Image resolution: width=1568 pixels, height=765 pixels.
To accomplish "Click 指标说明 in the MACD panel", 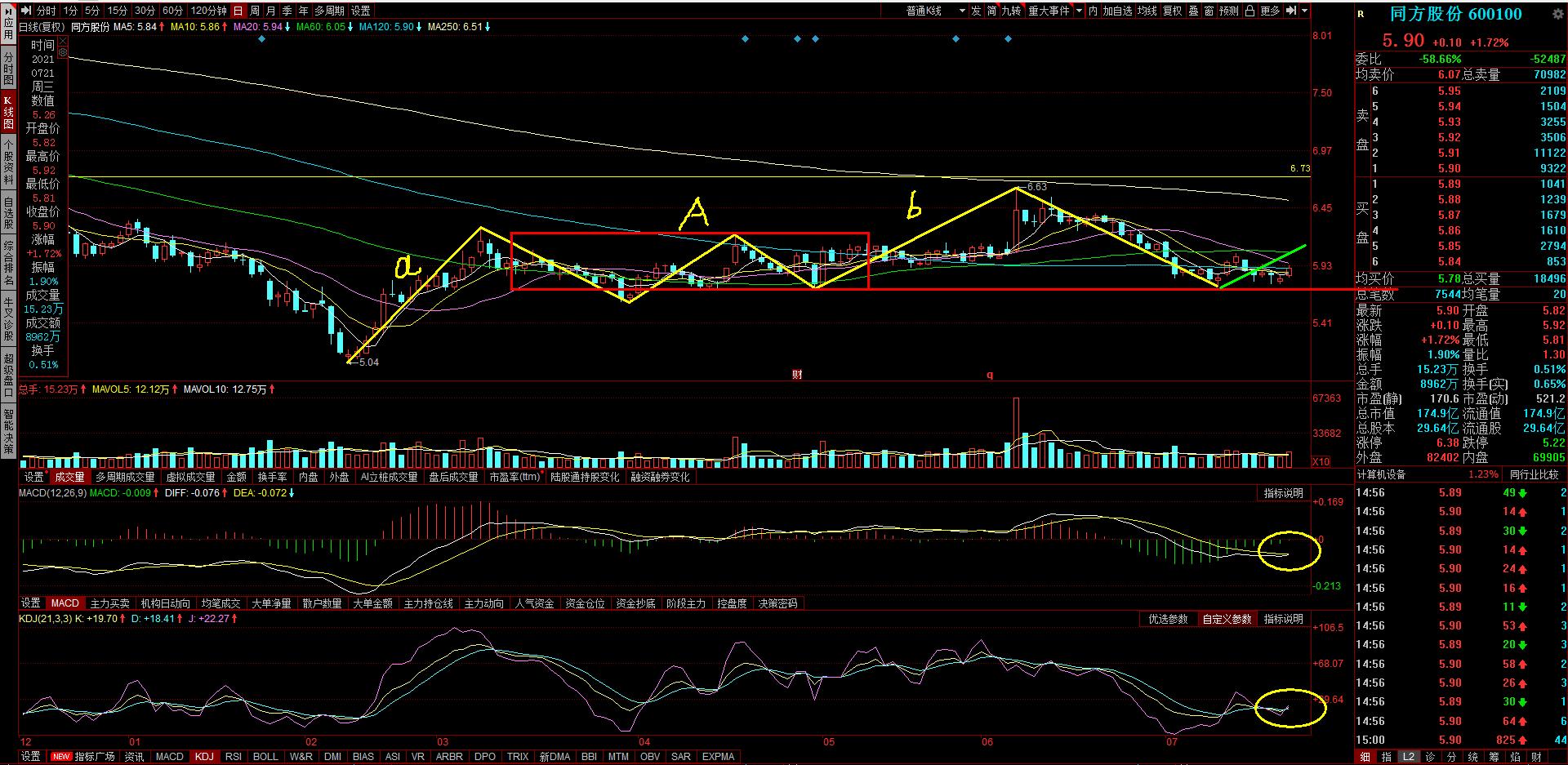I will (1283, 494).
